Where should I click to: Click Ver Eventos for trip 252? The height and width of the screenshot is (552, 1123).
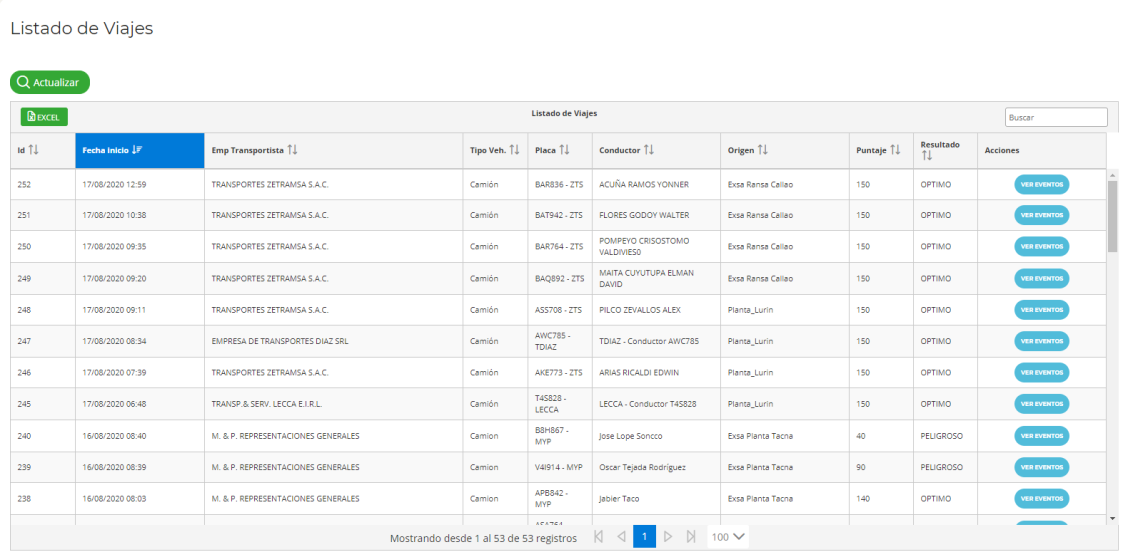(x=1041, y=184)
